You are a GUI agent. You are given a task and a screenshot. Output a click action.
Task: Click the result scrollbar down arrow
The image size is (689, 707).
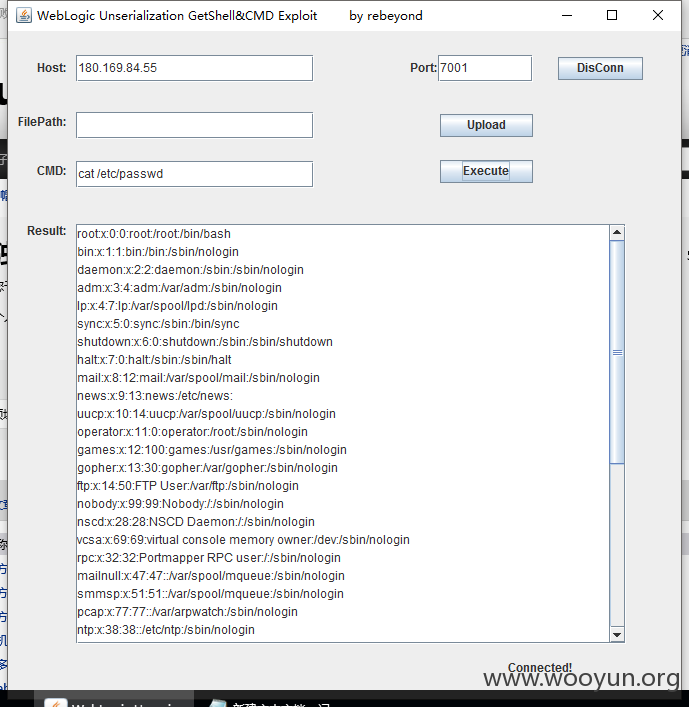click(x=616, y=634)
